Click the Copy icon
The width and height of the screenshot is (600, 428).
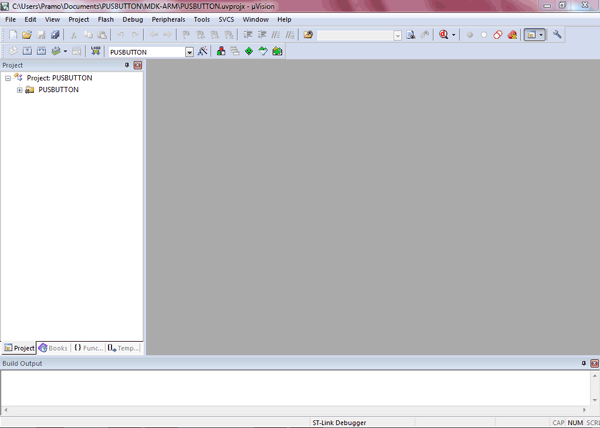click(x=88, y=35)
